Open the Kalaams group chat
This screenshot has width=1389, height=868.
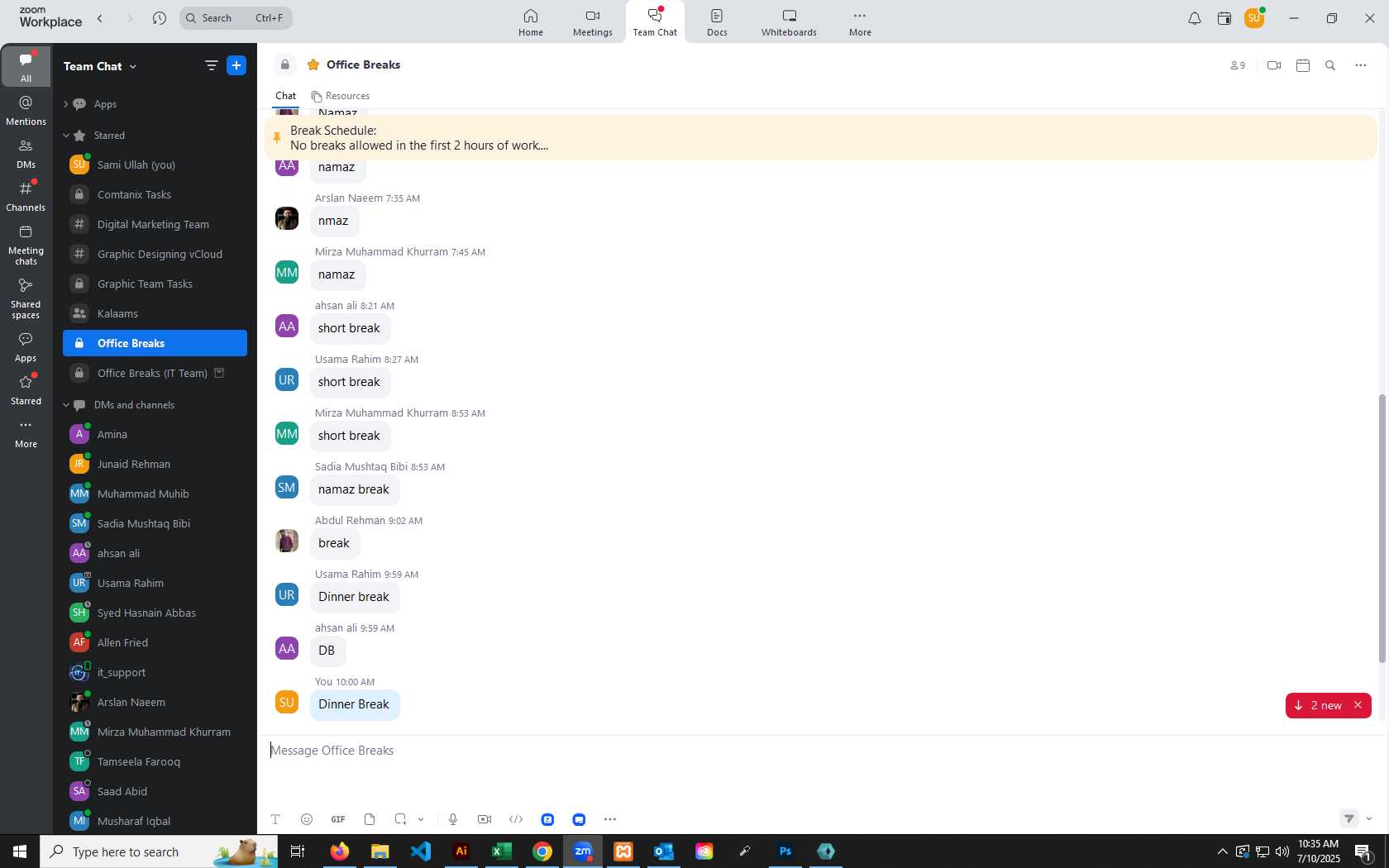[x=155, y=313]
